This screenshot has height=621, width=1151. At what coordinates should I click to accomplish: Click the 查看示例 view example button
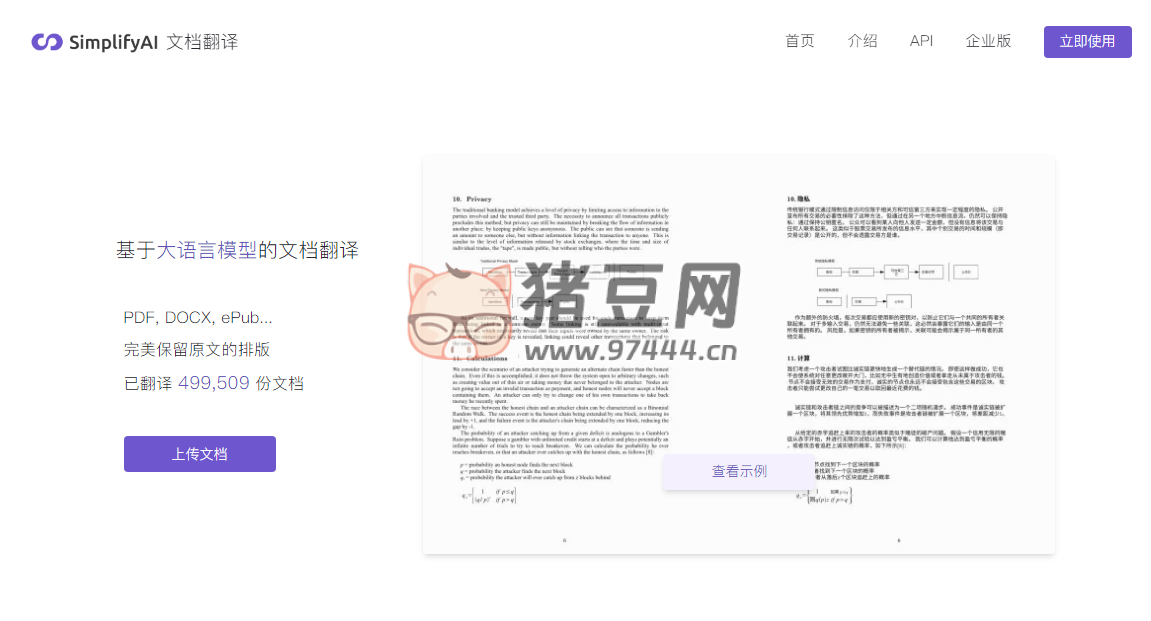click(739, 471)
